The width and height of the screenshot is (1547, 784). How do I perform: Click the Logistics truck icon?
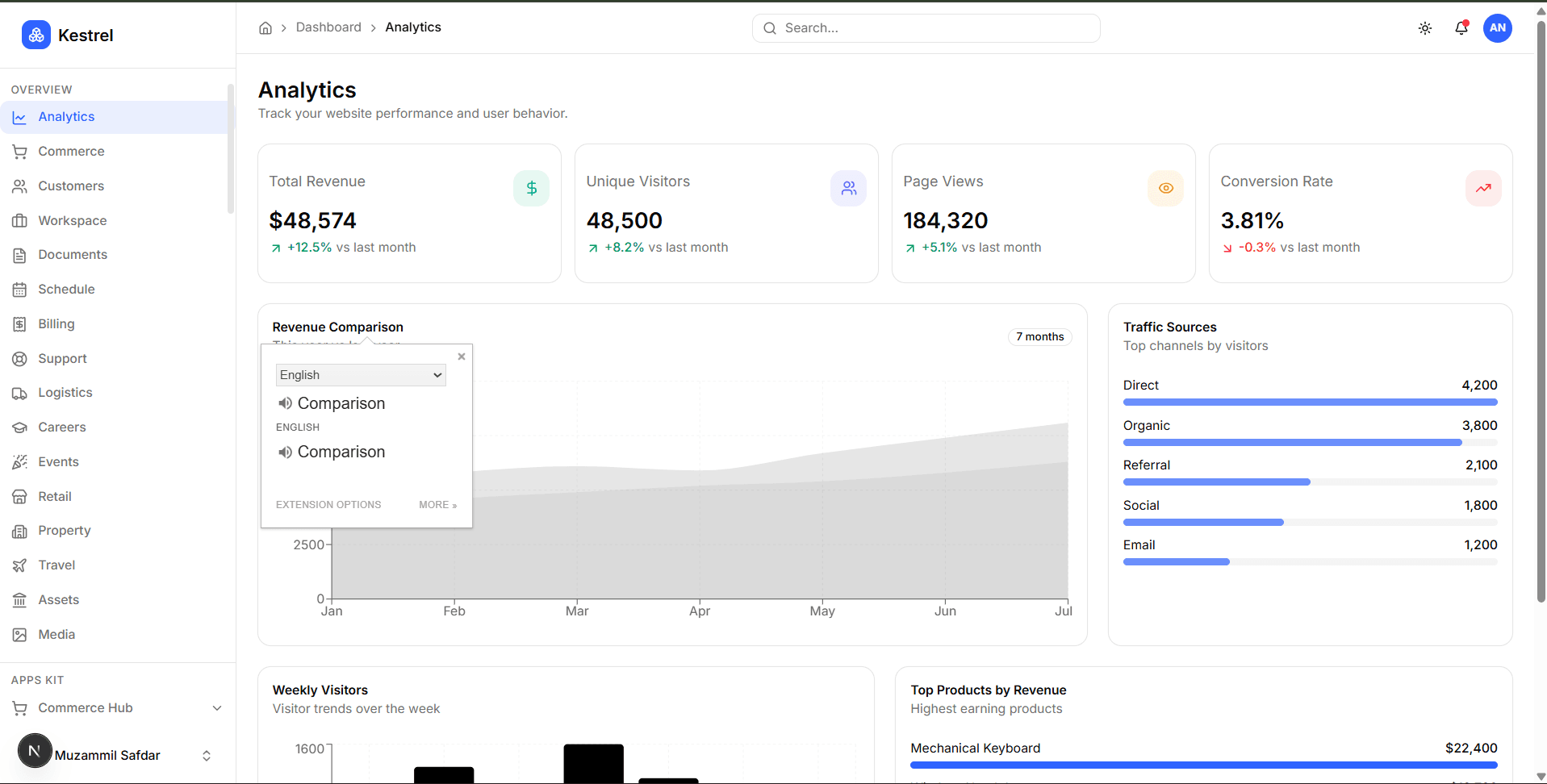click(x=19, y=394)
